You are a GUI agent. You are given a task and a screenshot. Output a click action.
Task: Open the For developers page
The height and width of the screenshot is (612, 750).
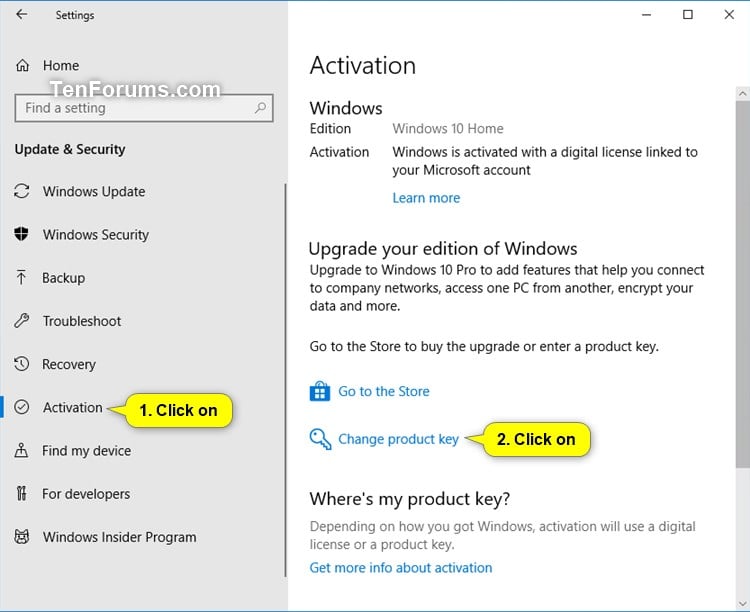pos(86,494)
